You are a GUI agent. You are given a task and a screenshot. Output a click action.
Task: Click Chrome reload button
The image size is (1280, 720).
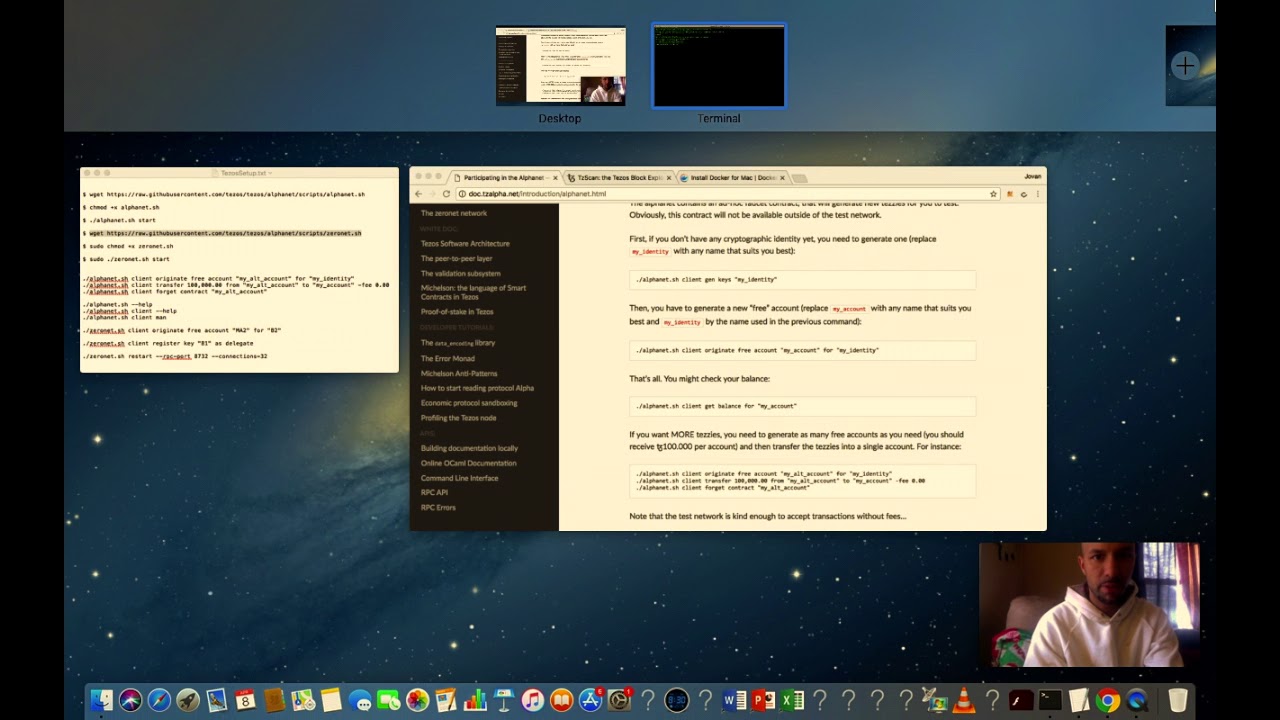tap(446, 194)
